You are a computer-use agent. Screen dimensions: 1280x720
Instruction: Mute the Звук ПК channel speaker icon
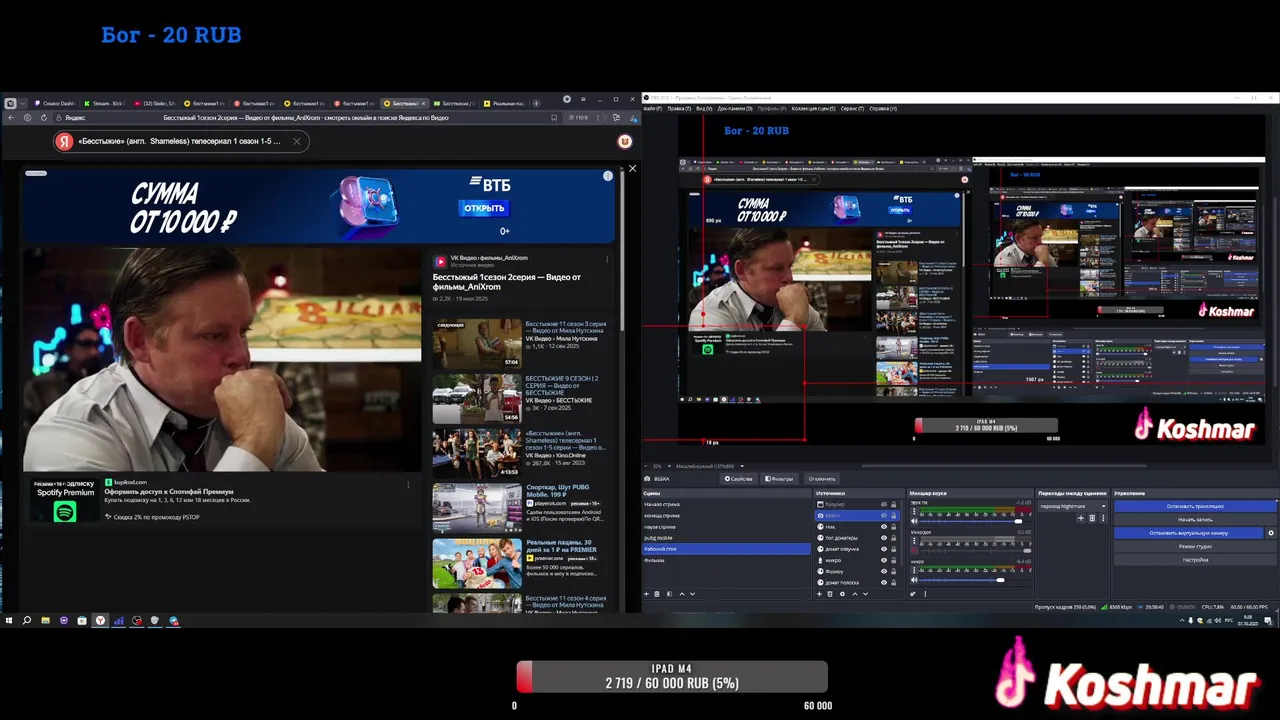click(x=914, y=521)
